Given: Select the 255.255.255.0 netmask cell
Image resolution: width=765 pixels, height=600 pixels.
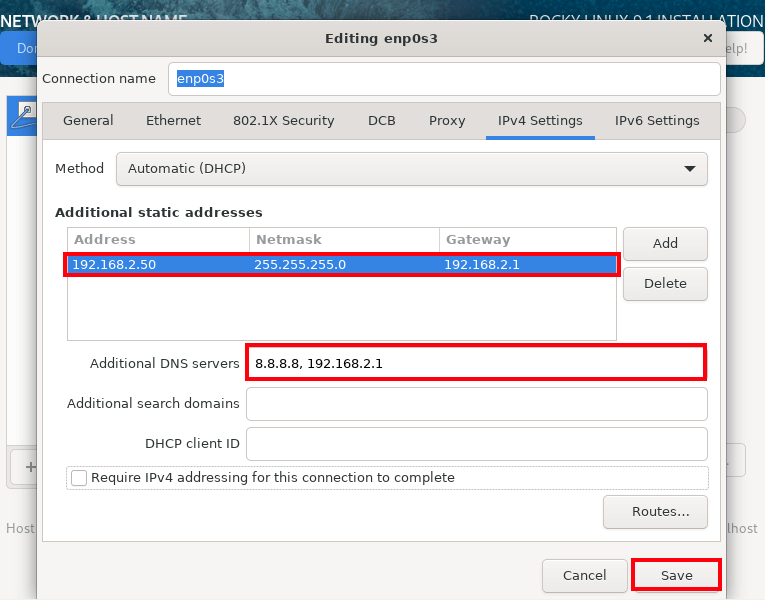Looking at the screenshot, I should [x=300, y=265].
